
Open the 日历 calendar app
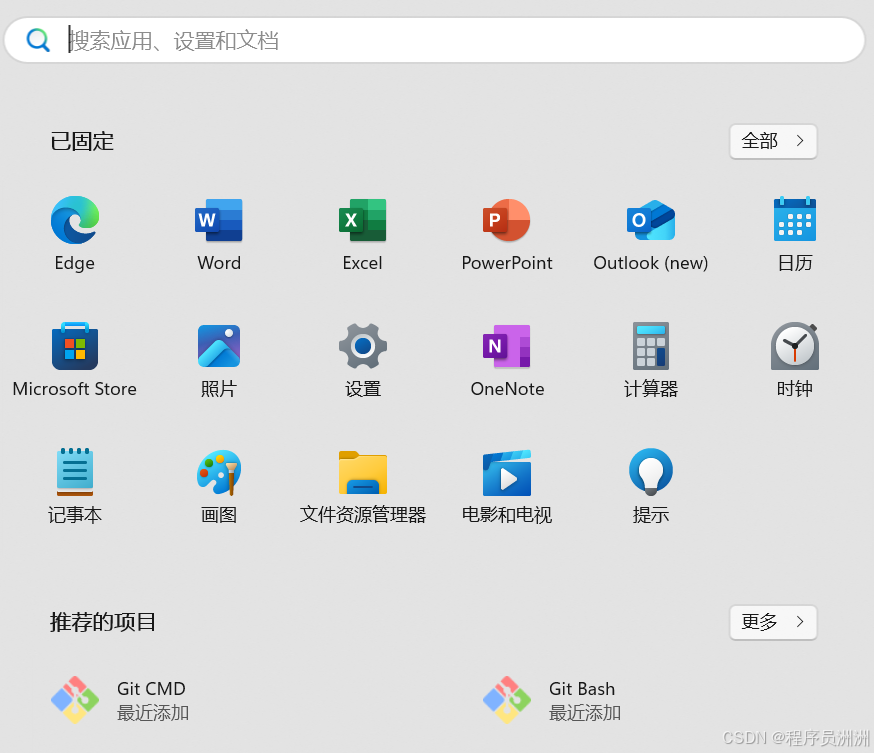(795, 219)
